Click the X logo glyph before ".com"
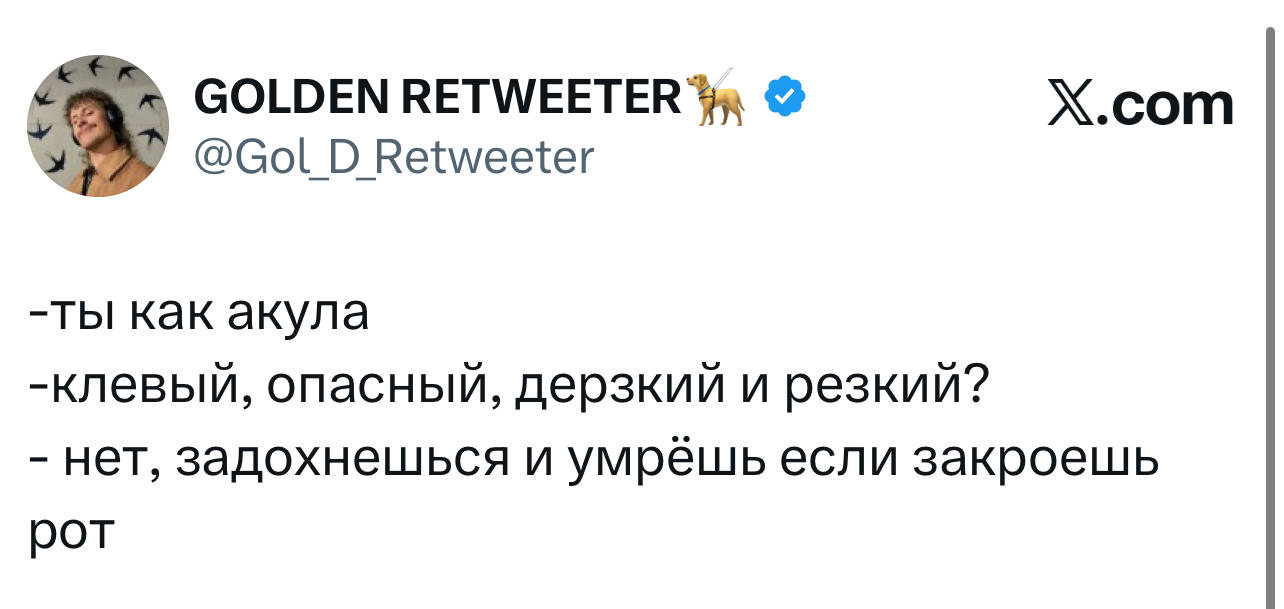 click(1069, 104)
